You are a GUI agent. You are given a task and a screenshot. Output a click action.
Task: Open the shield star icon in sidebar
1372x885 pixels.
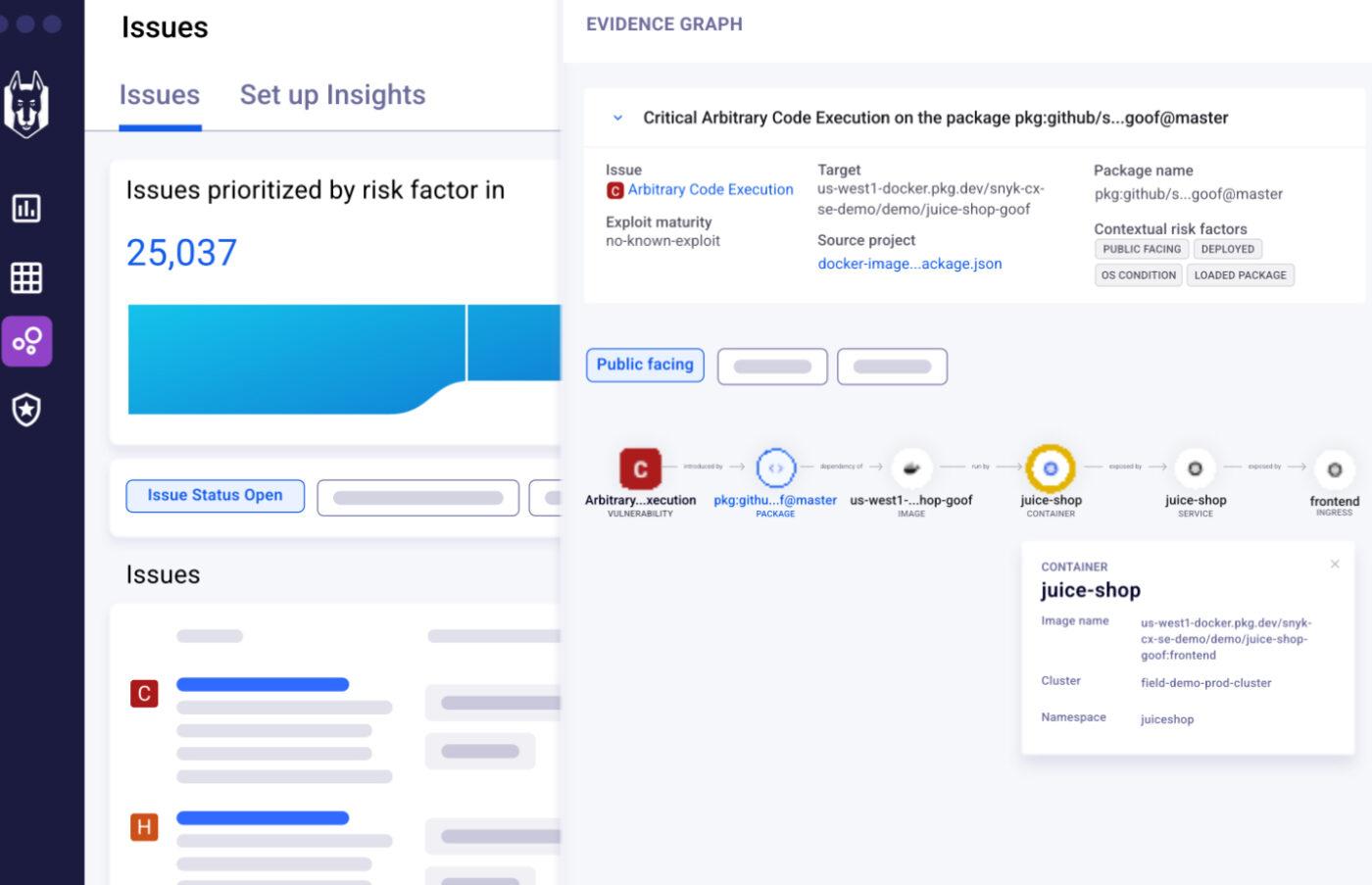pyautogui.click(x=26, y=410)
